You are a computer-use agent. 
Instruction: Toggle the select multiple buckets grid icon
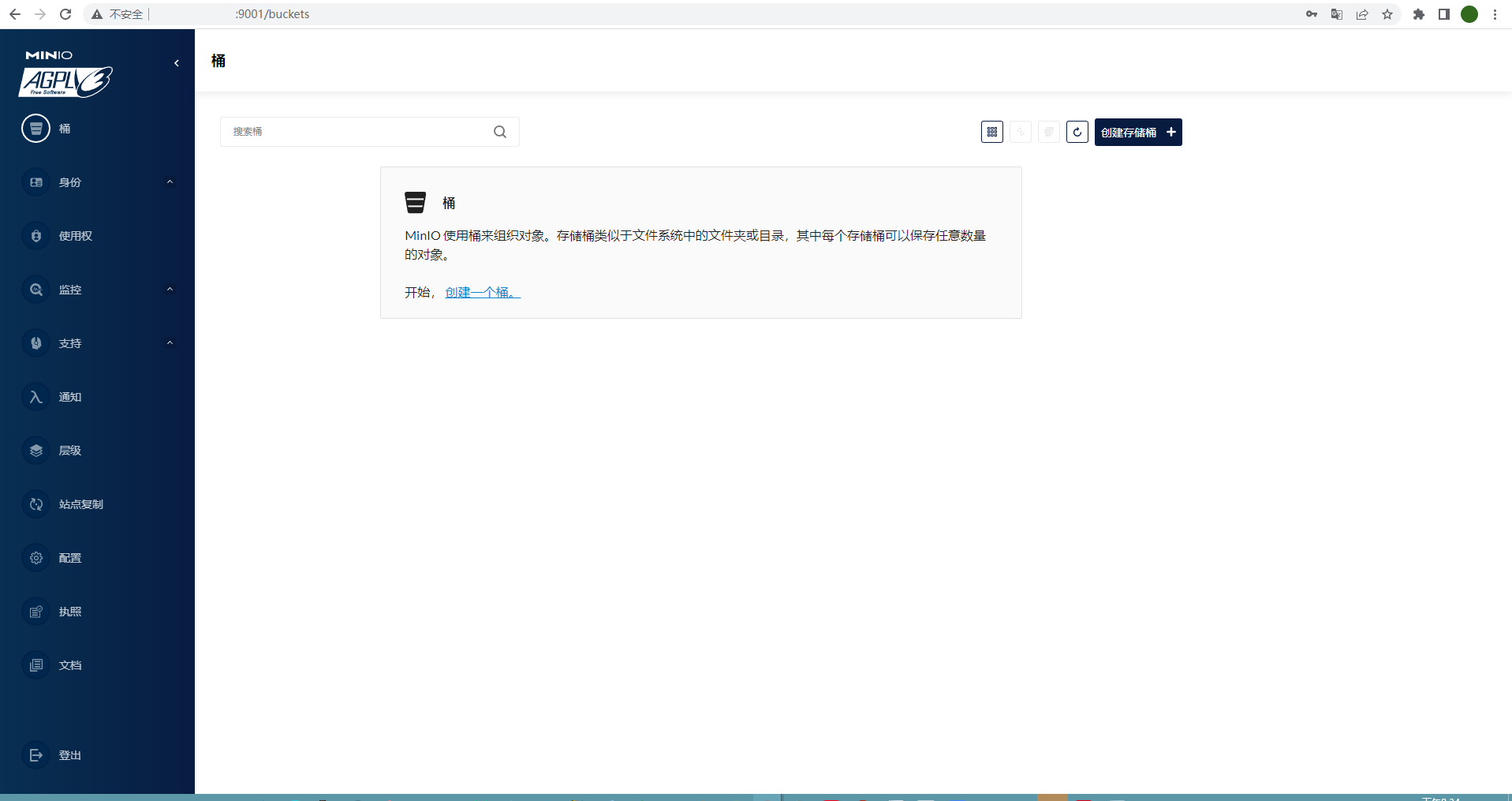click(992, 132)
